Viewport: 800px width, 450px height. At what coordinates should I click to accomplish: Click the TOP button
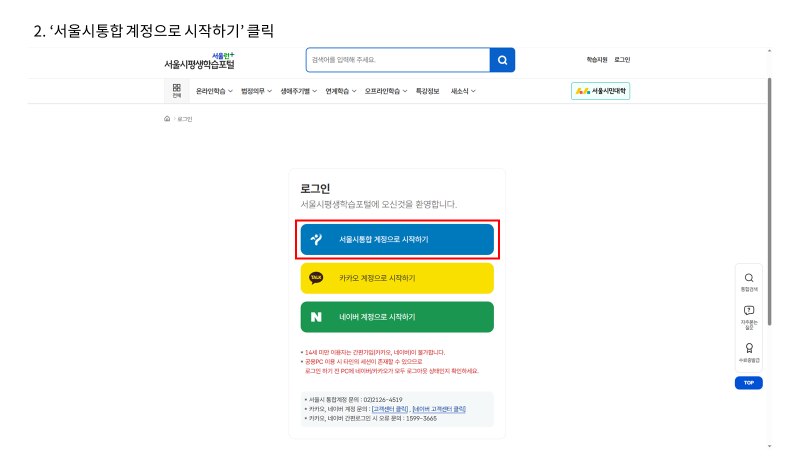[748, 383]
